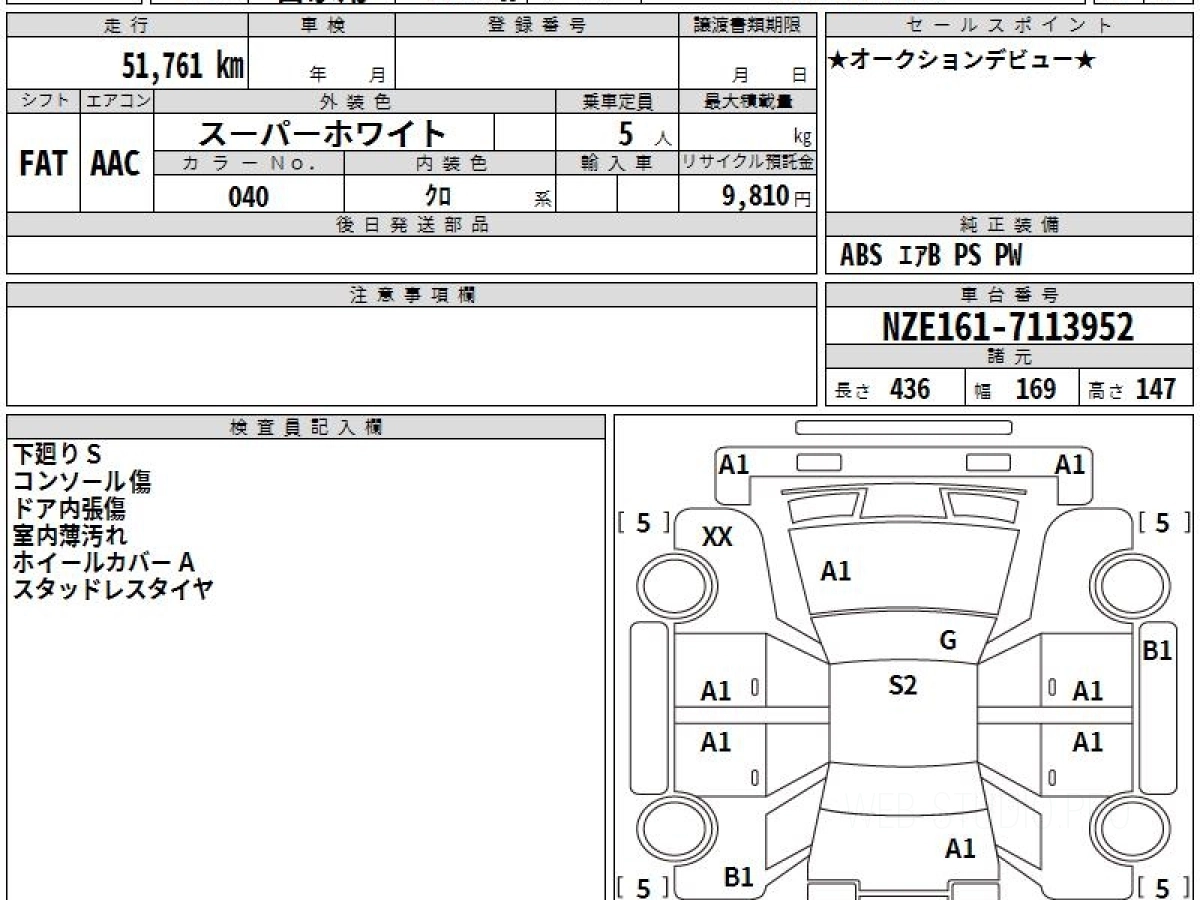Click the 外装色 header cell
Screen dimensions: 1200x900
(355, 101)
